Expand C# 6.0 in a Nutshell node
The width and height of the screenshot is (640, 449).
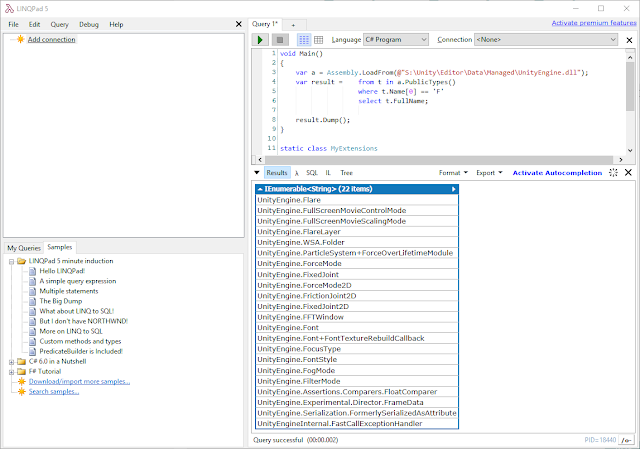pyautogui.click(x=11, y=362)
